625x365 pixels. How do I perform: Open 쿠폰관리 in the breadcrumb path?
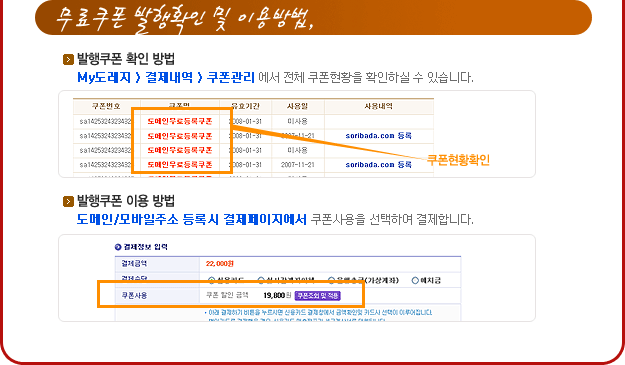point(231,77)
